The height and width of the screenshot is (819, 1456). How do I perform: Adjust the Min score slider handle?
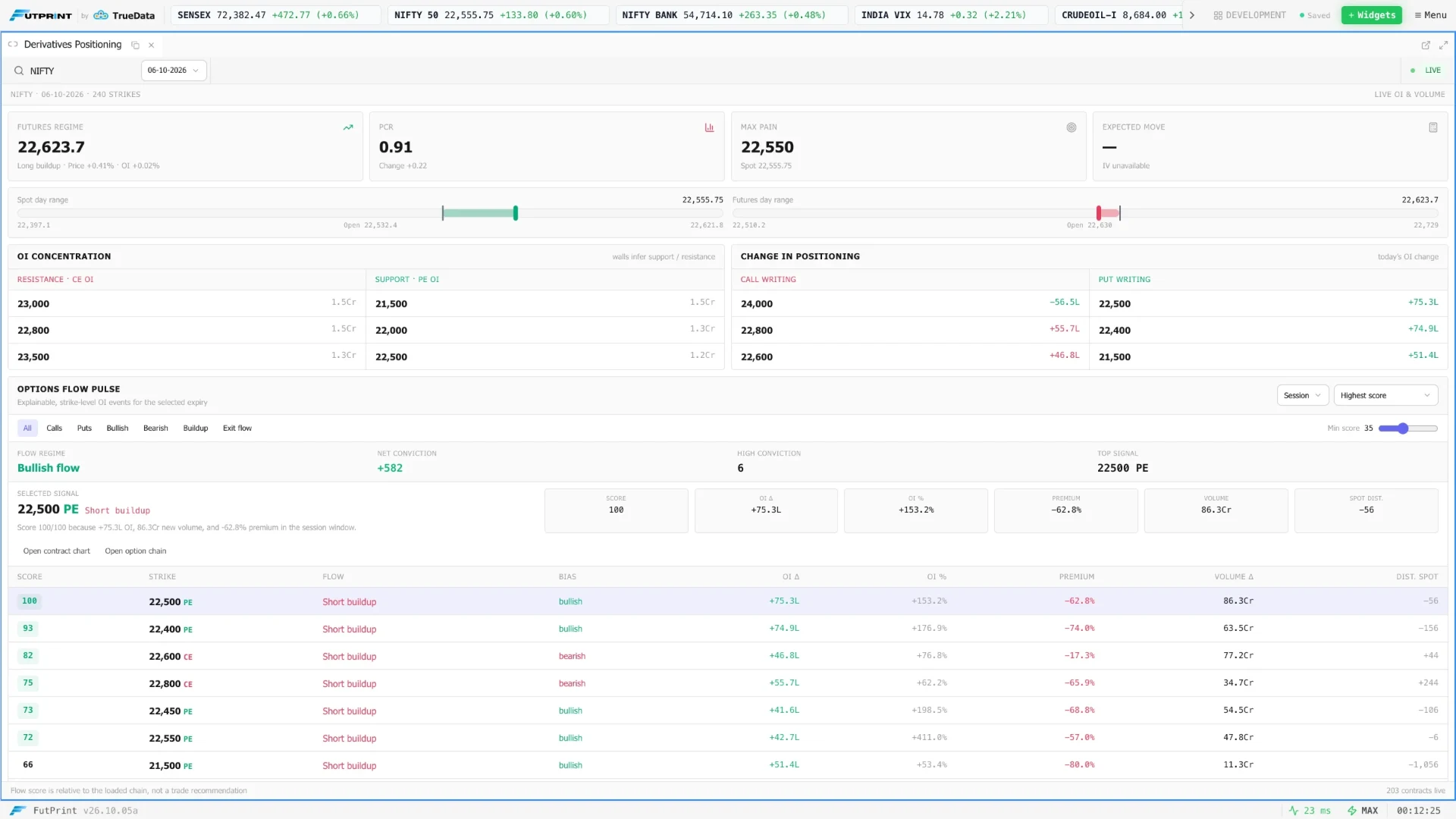[1403, 428]
